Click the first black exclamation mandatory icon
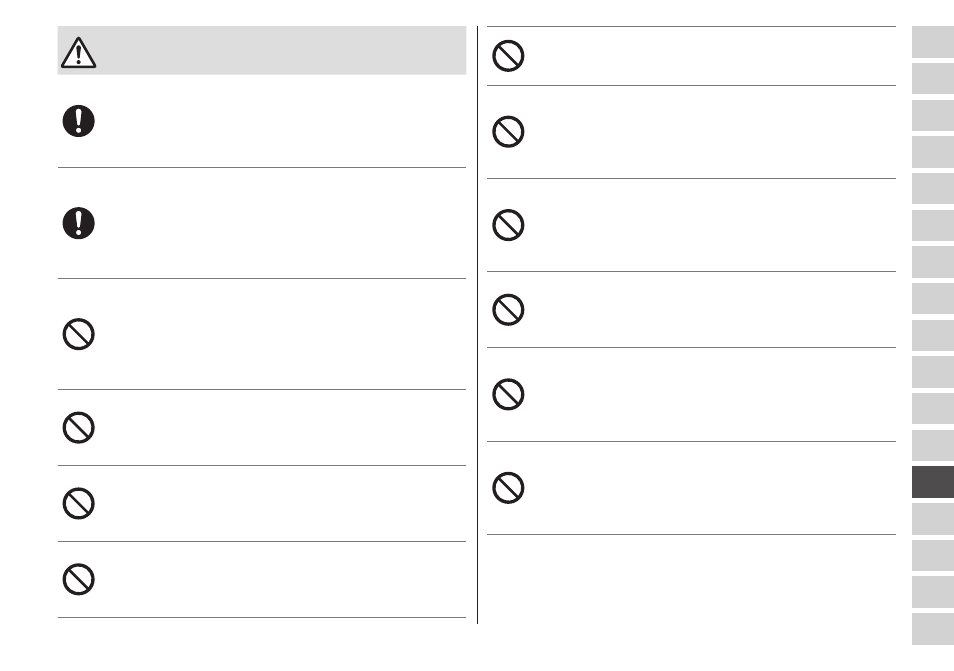Viewport: 954px width, 671px height. [x=78, y=121]
